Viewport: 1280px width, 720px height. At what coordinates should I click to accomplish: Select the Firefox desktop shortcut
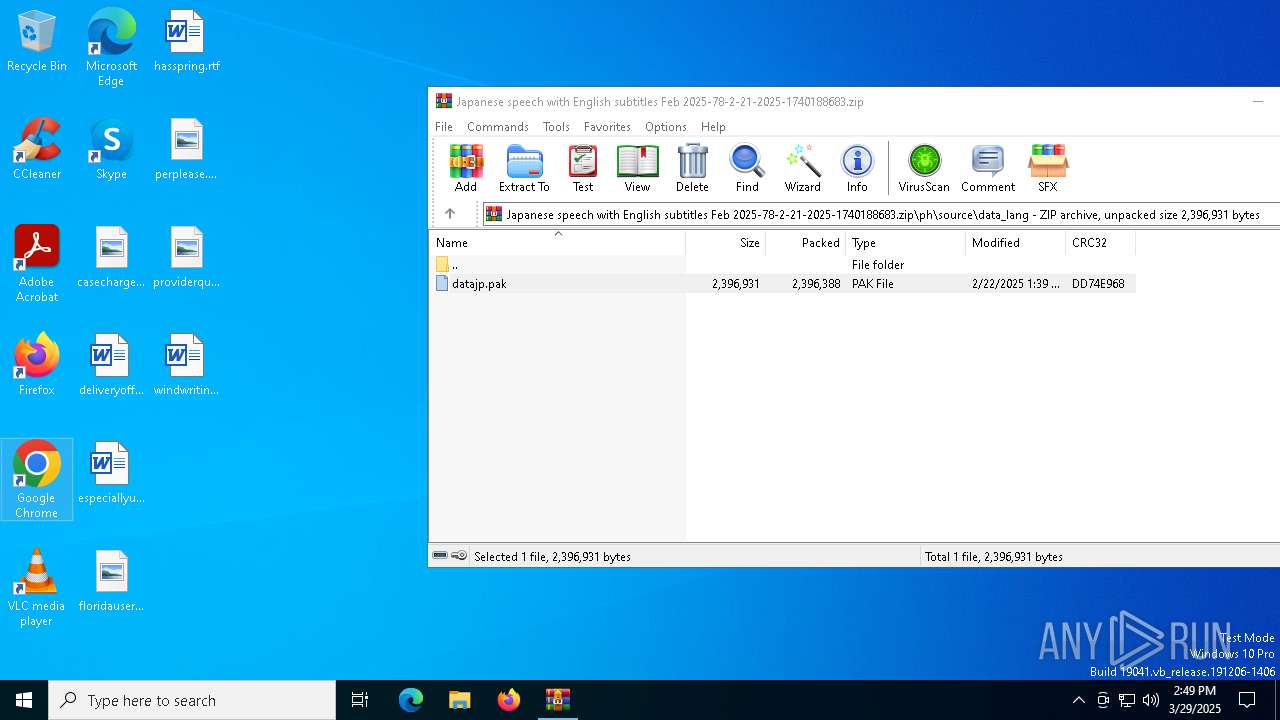tap(37, 366)
